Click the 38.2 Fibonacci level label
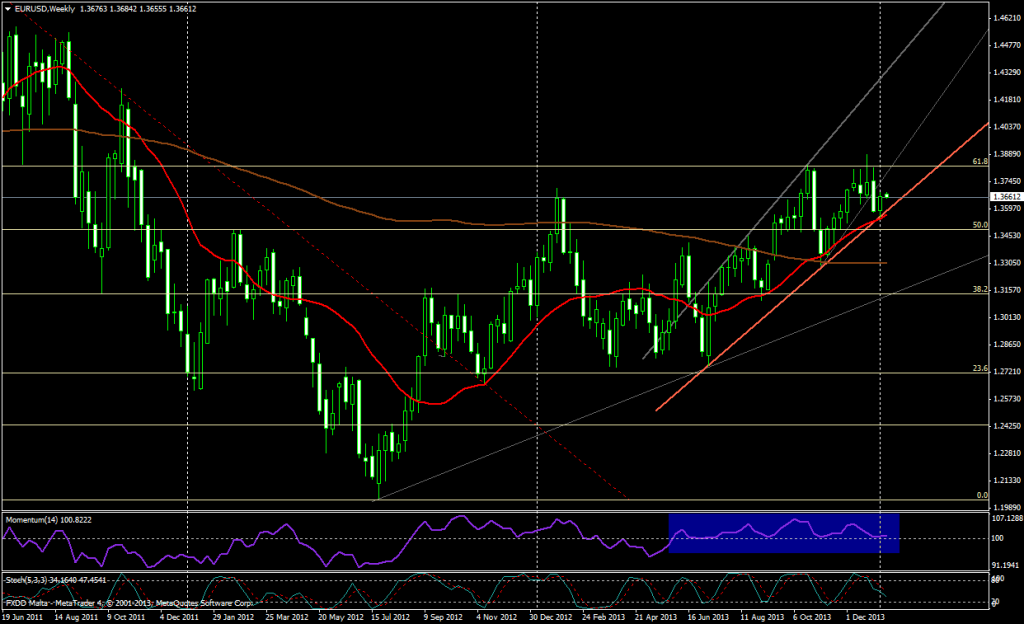The height and width of the screenshot is (624, 1024). coord(980,289)
